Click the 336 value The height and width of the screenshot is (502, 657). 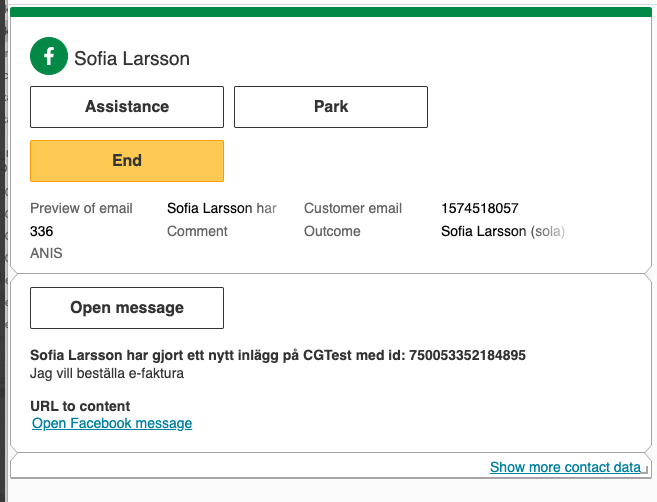(42, 231)
